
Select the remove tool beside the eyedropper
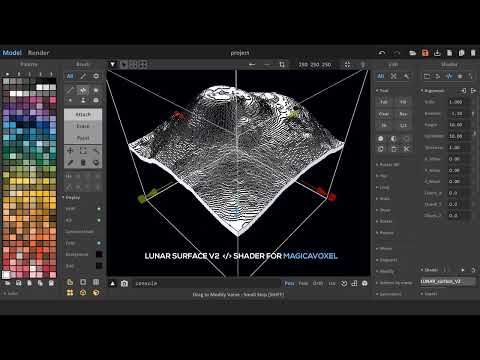pos(83,163)
